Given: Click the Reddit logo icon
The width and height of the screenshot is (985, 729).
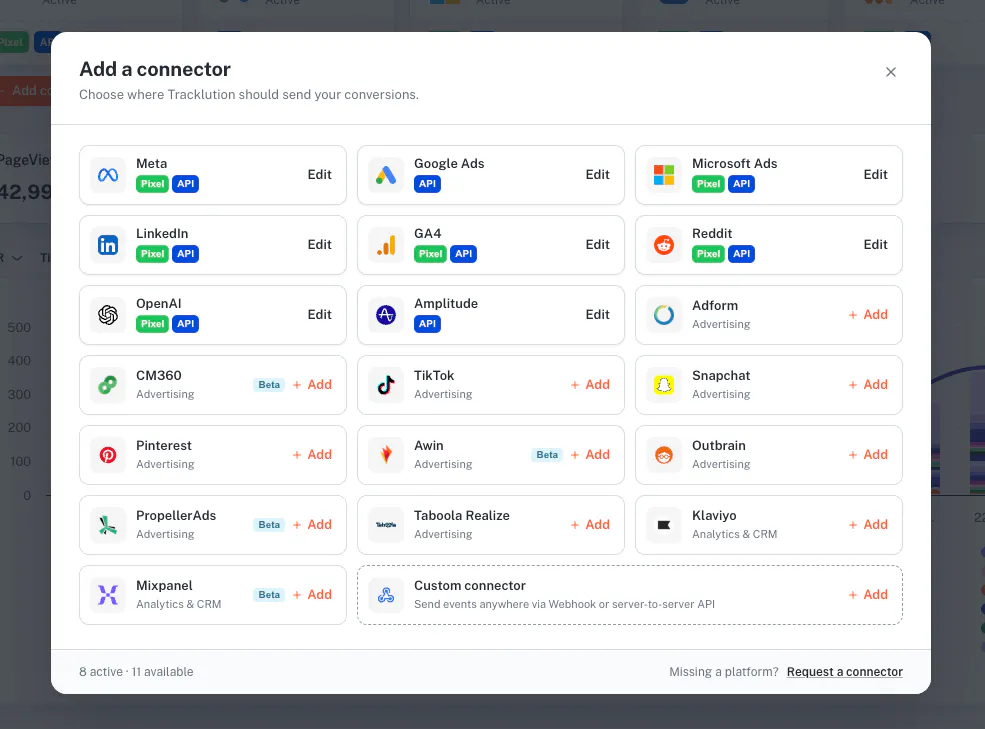Looking at the screenshot, I should (664, 244).
